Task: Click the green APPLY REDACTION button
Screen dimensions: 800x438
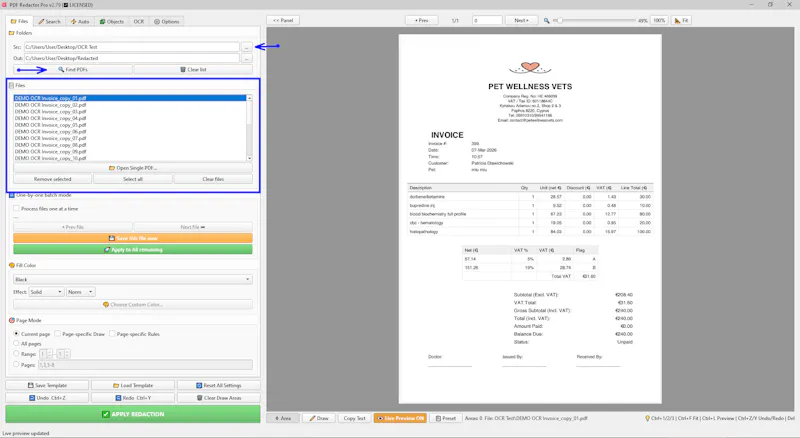Action: point(133,414)
